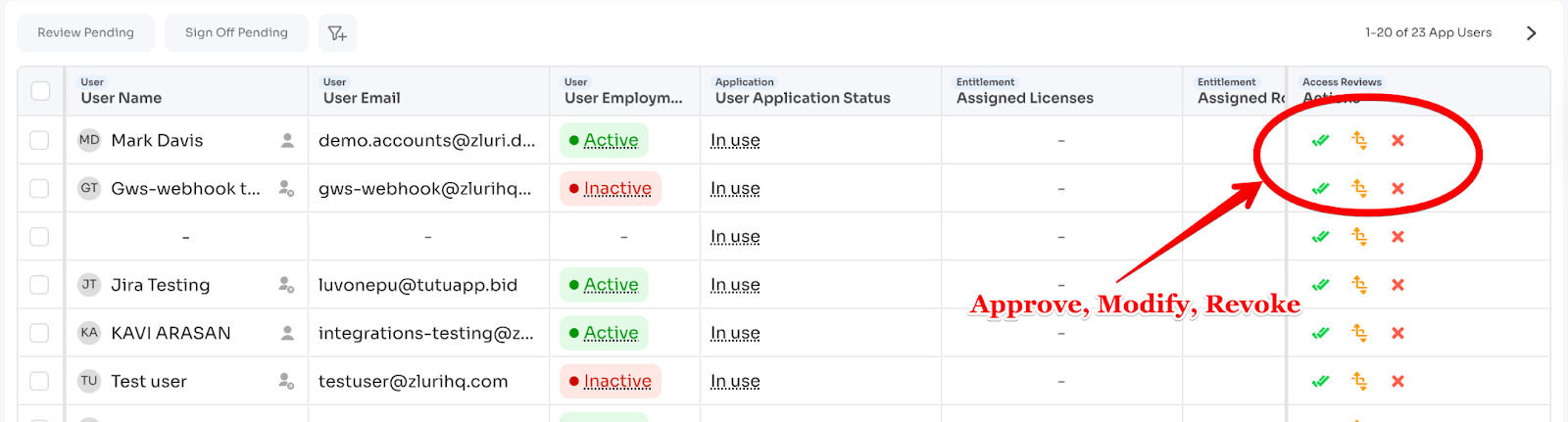Click Inactive status for Gws-webhook user
1568x422 pixels.
coord(611,188)
